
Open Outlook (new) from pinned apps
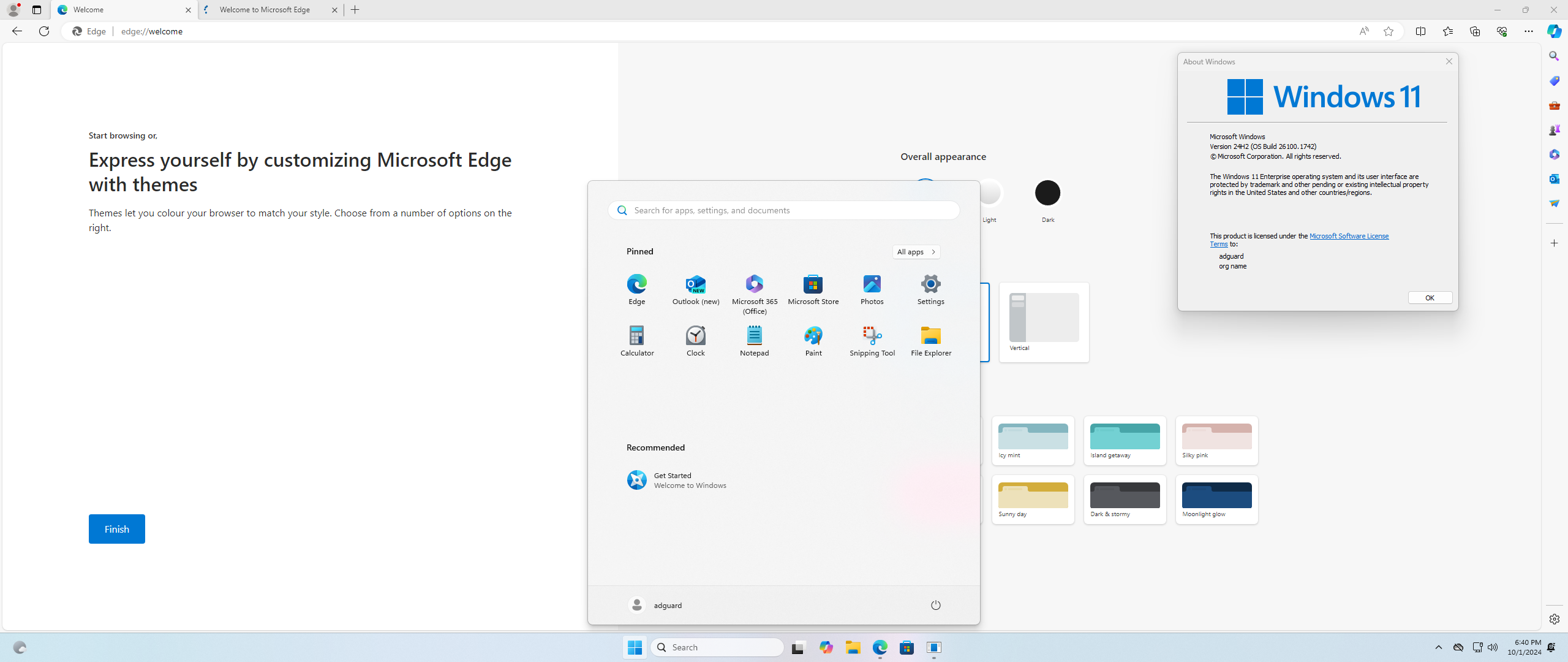(695, 289)
